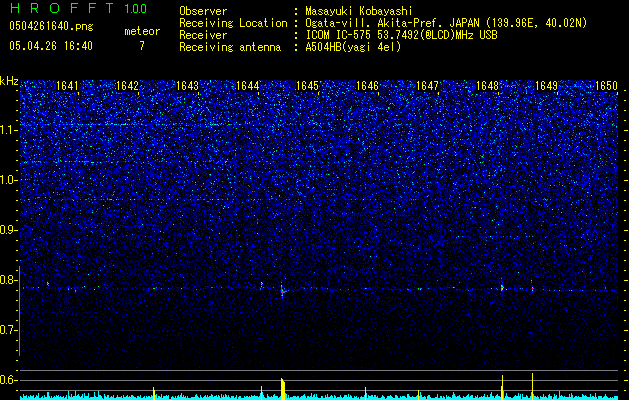Select observer name Masayuki Kobayashi
The image size is (629, 400).
(x=359, y=11)
